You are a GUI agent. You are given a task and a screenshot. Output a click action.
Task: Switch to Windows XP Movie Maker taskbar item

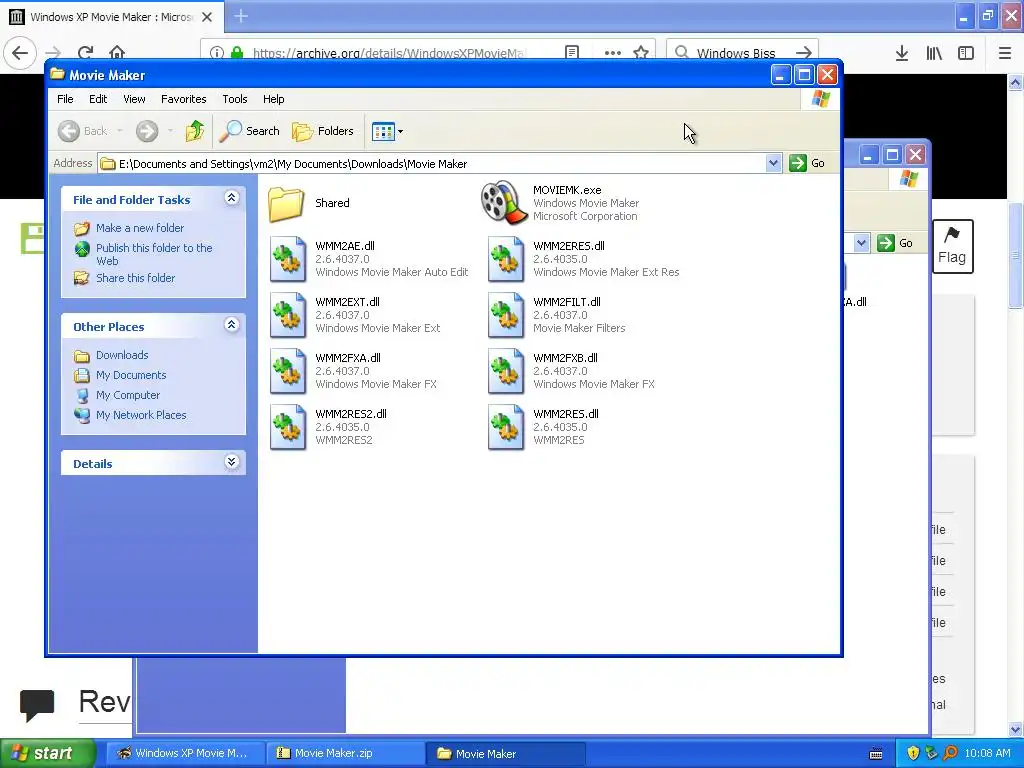[185, 753]
